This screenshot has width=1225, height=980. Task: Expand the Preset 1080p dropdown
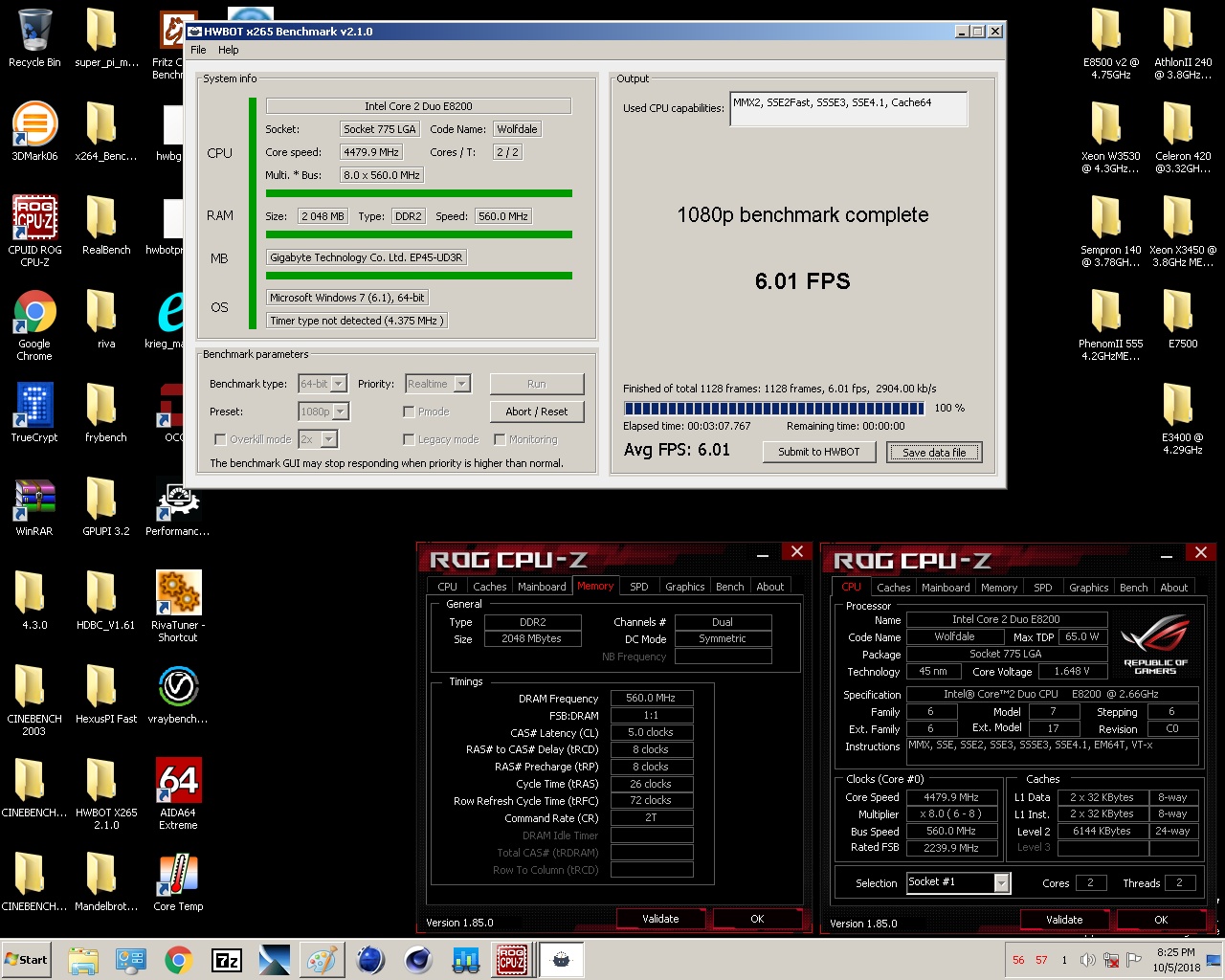click(x=341, y=412)
